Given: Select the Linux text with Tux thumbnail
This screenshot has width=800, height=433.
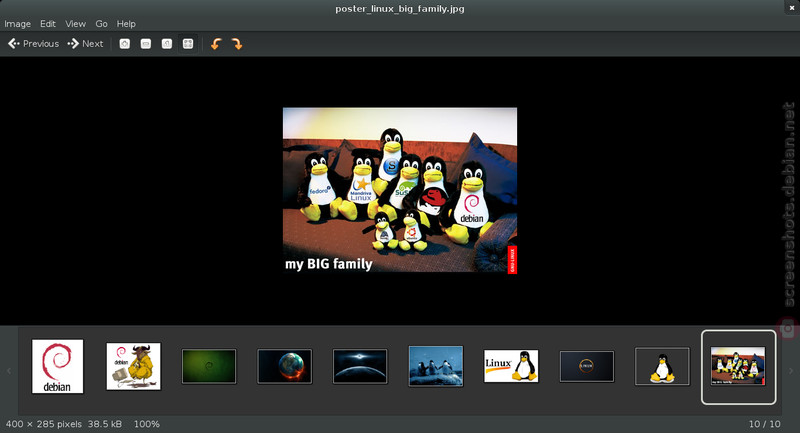Looking at the screenshot, I should click(511, 366).
